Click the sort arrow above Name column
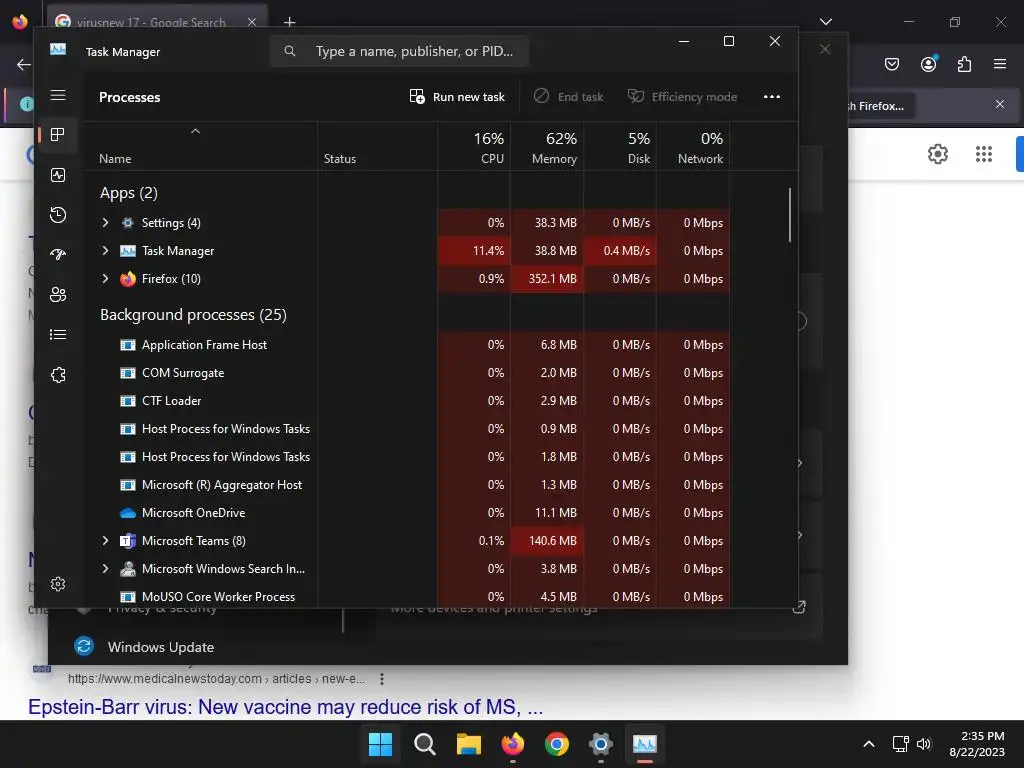Viewport: 1024px width, 768px height. tap(195, 131)
